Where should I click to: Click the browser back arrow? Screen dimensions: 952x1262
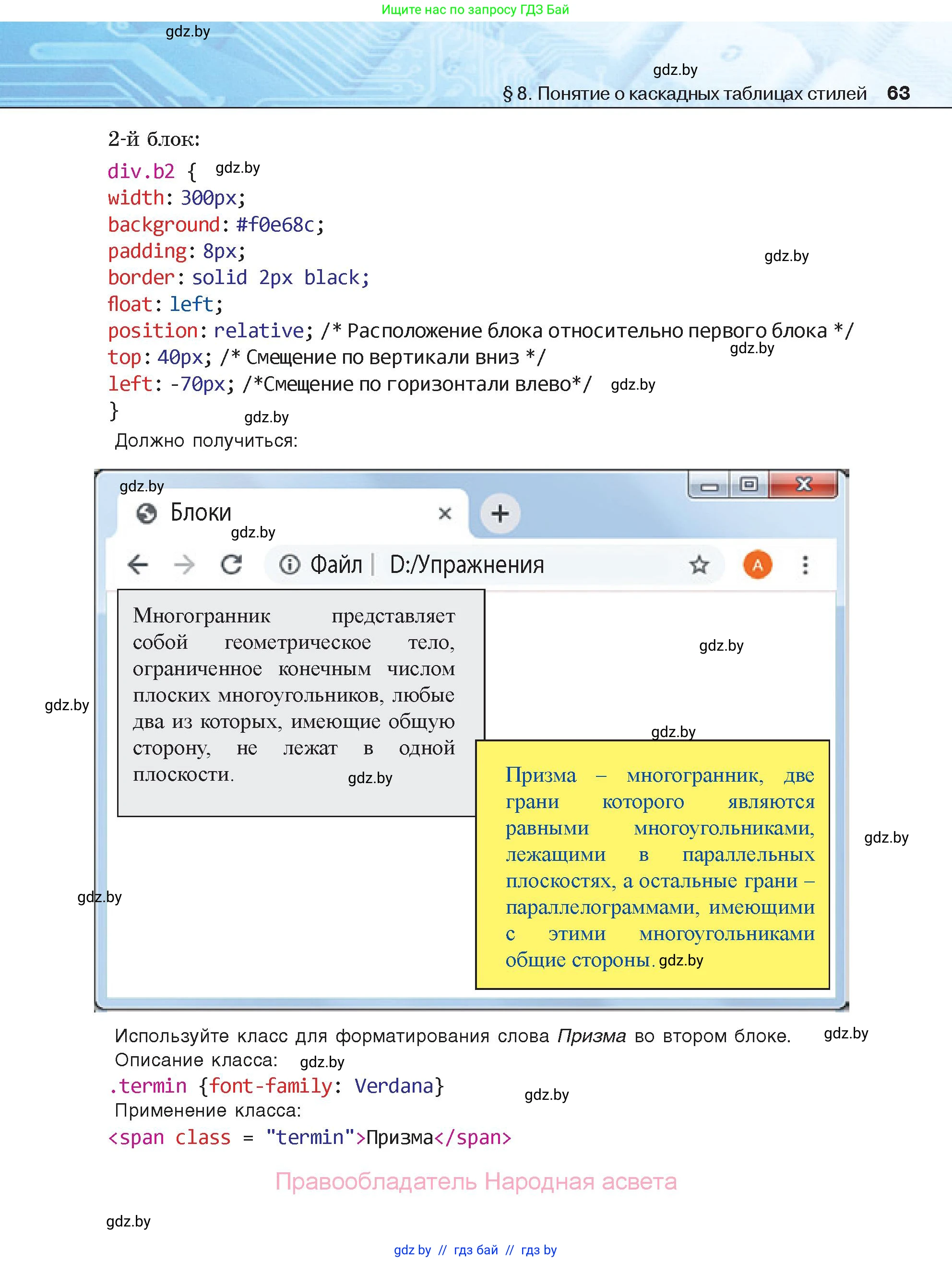pos(137,565)
